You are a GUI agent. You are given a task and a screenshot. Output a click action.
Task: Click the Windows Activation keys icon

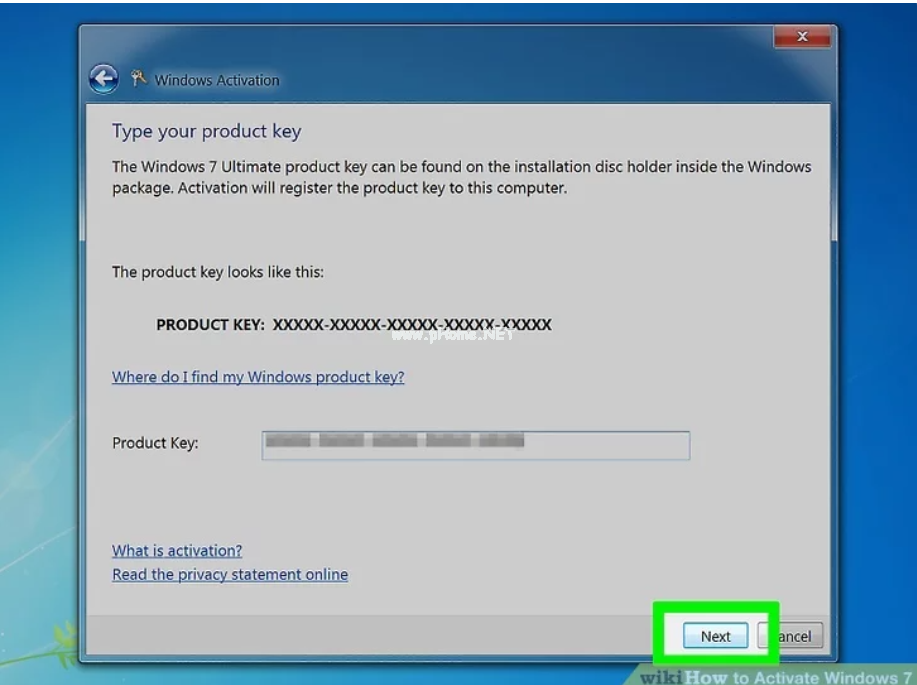[x=139, y=79]
